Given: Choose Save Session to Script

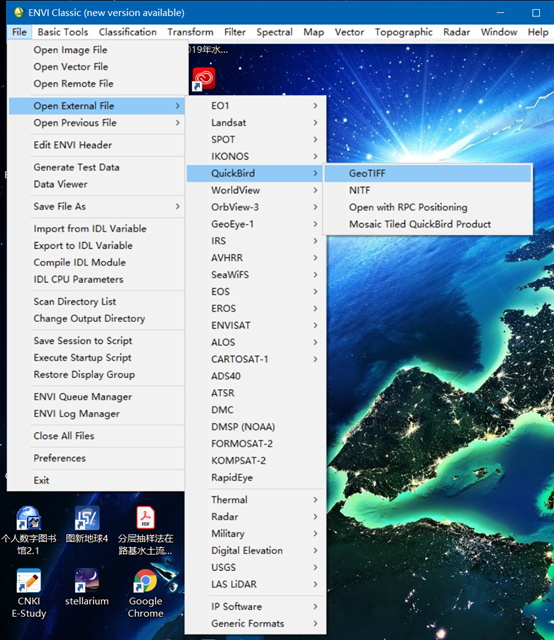Looking at the screenshot, I should pos(97,341).
